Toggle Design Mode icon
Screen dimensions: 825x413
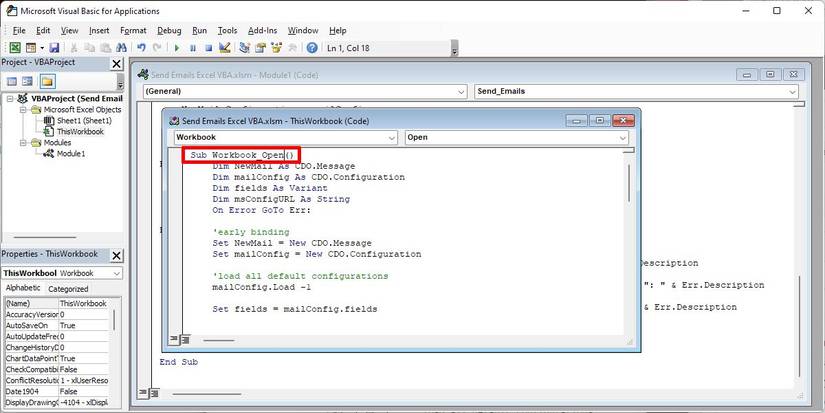tap(225, 48)
